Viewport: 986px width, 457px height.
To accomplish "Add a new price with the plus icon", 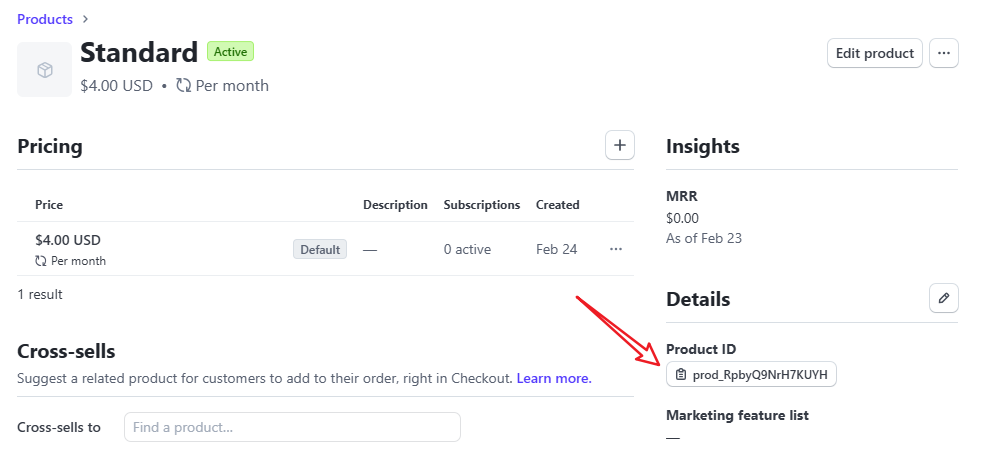I will (x=620, y=145).
